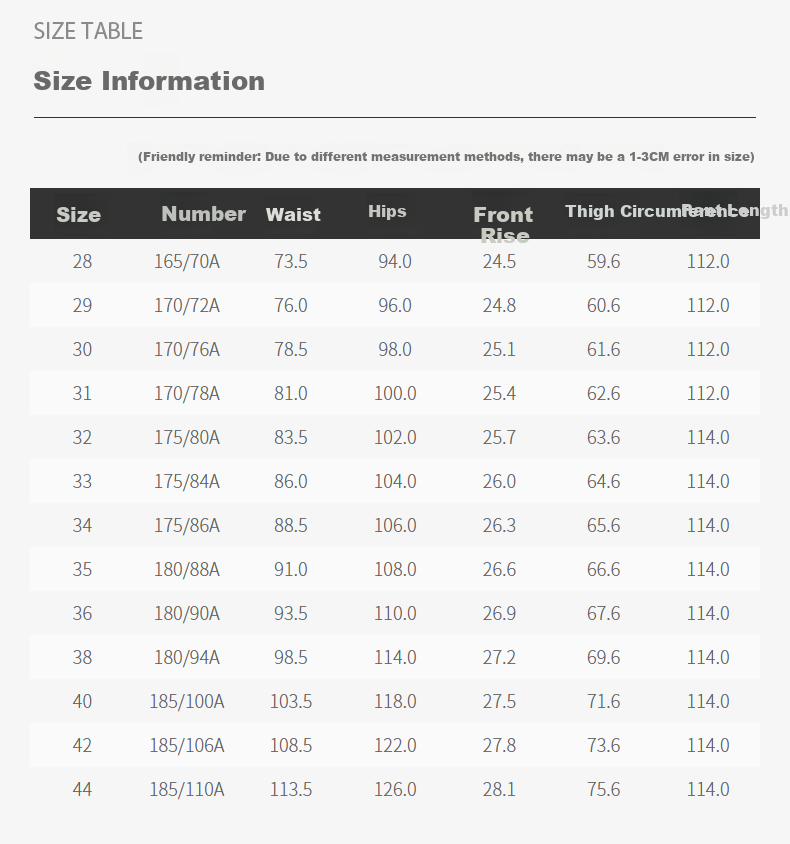Viewport: 790px width, 844px height.
Task: Click the Hips column header
Action: [x=387, y=211]
